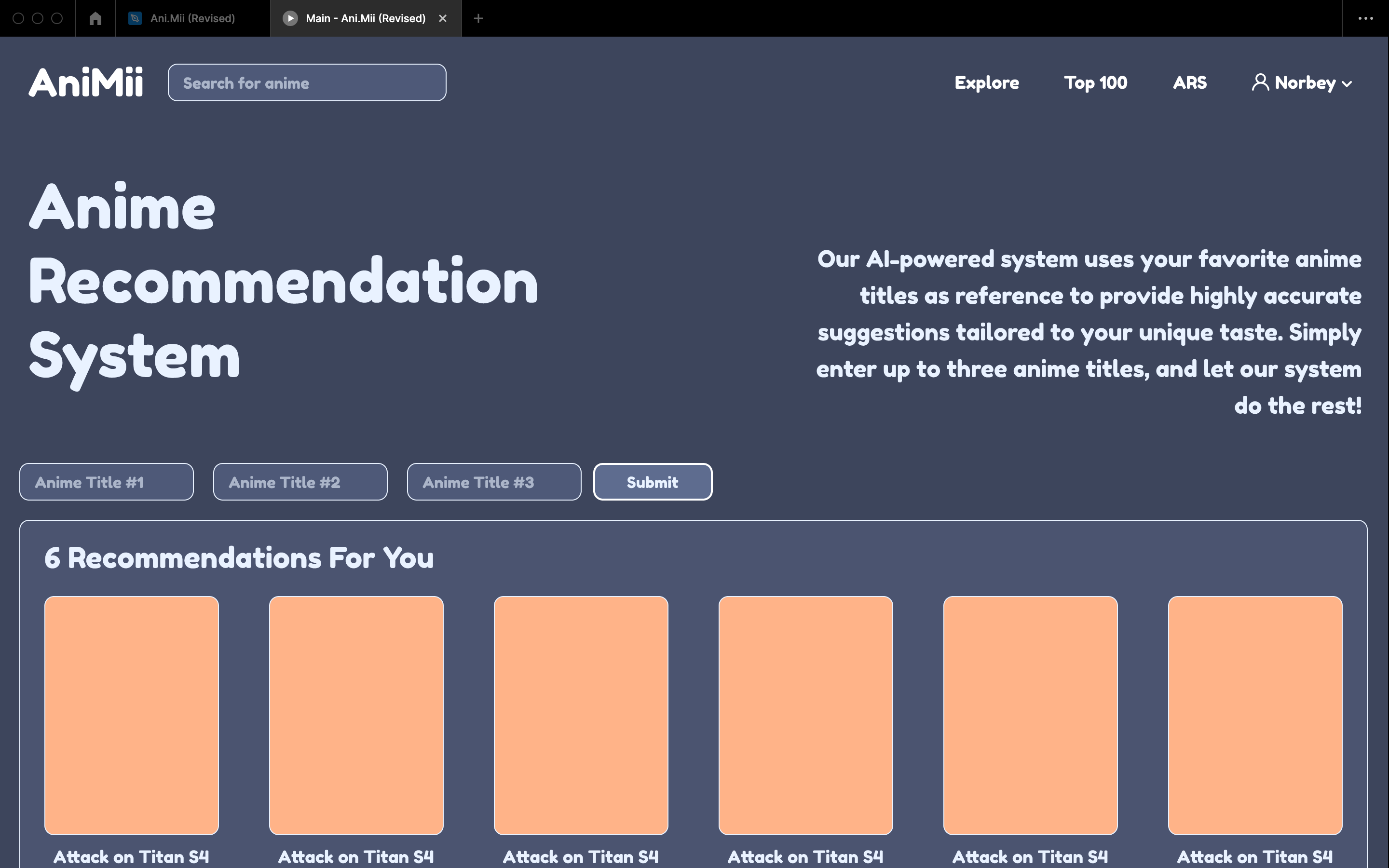
Task: Expand the Norbey account dropdown chevron
Action: tap(1347, 84)
